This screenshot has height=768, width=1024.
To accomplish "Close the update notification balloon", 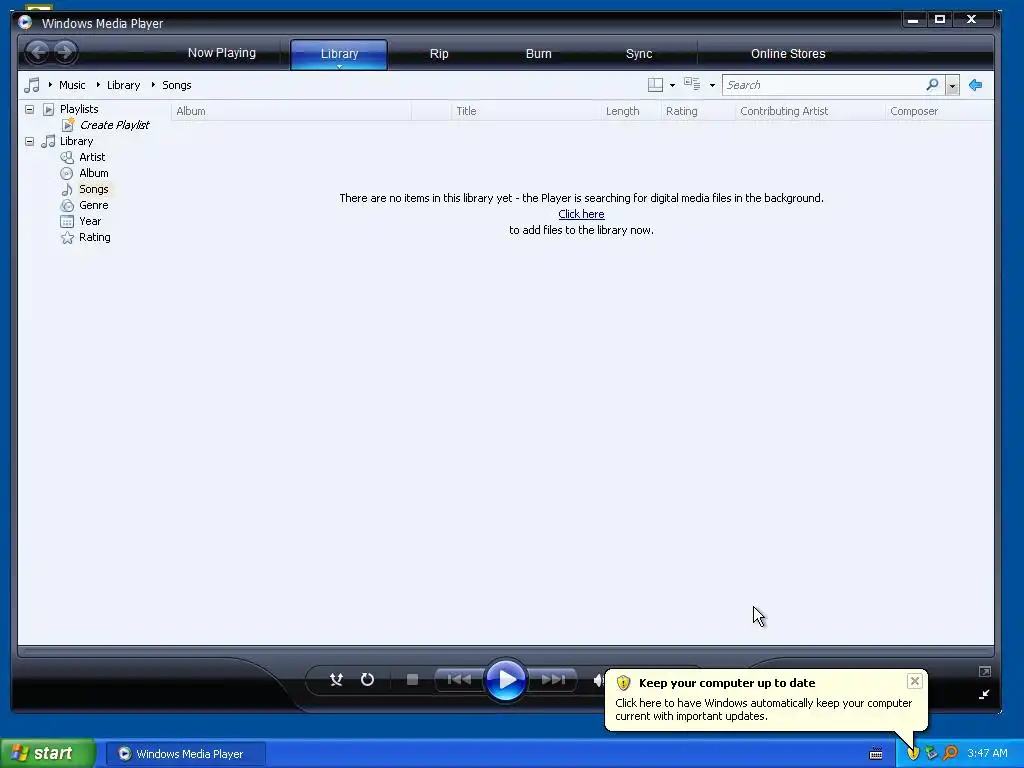I will point(914,681).
